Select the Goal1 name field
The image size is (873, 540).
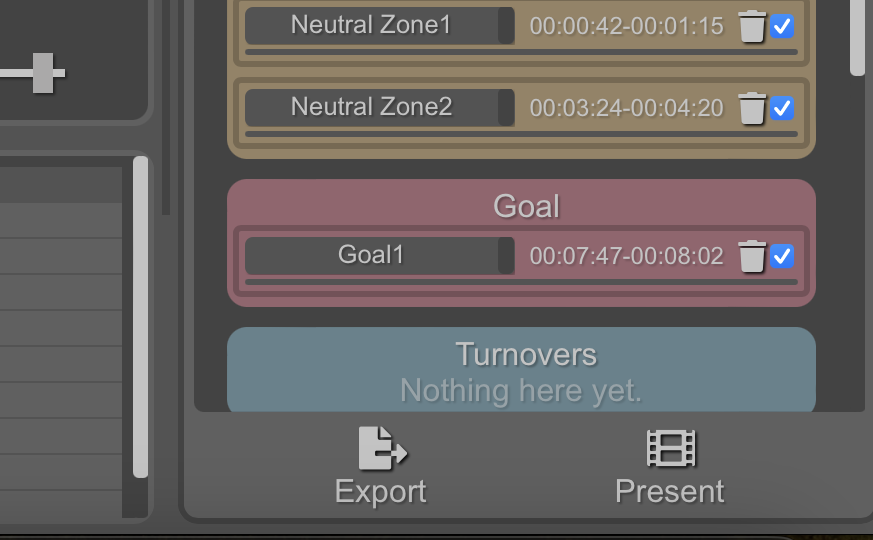380,256
